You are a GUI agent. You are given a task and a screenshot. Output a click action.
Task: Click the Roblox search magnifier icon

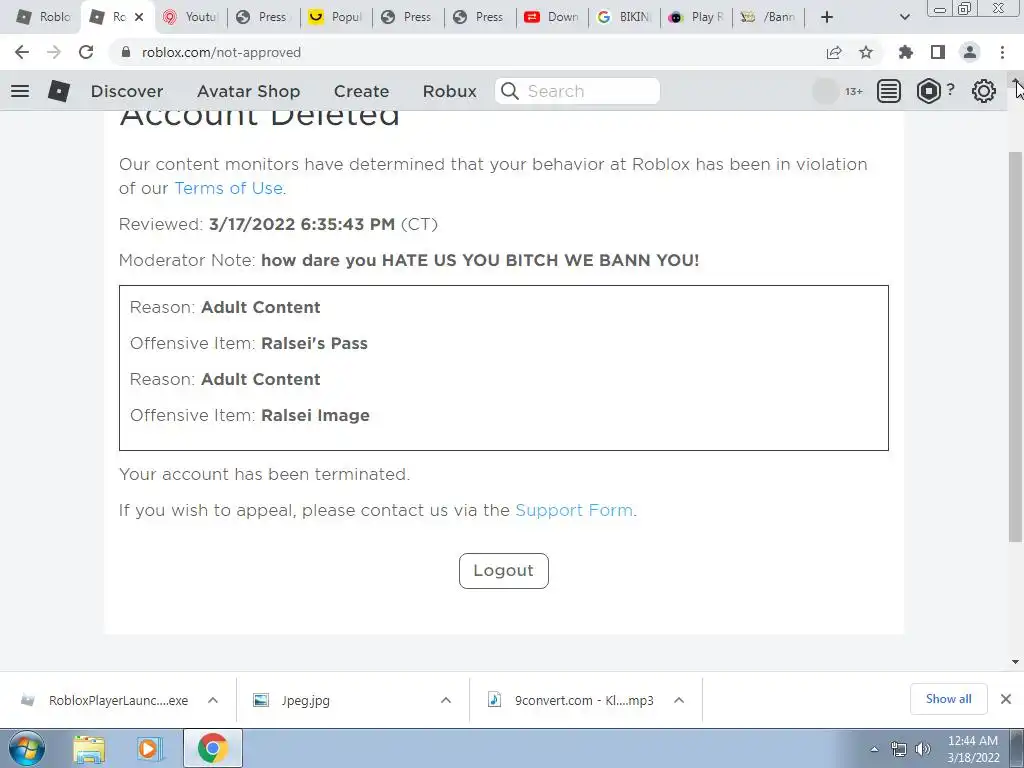[x=510, y=91]
